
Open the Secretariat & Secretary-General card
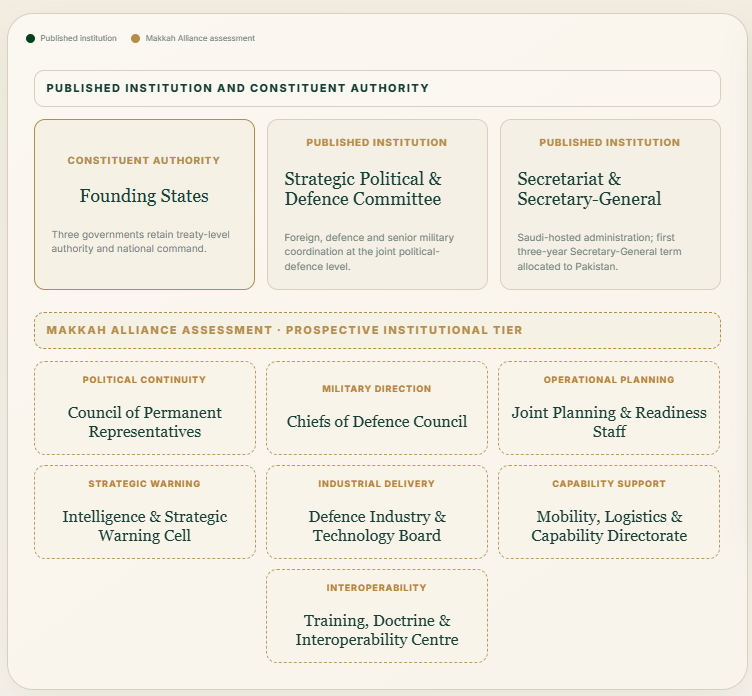tap(610, 204)
